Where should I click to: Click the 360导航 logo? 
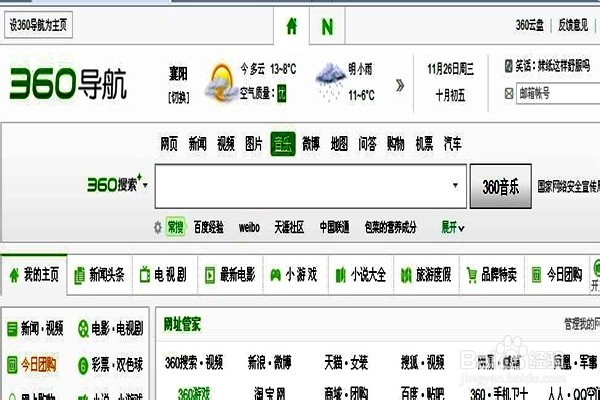pos(68,83)
